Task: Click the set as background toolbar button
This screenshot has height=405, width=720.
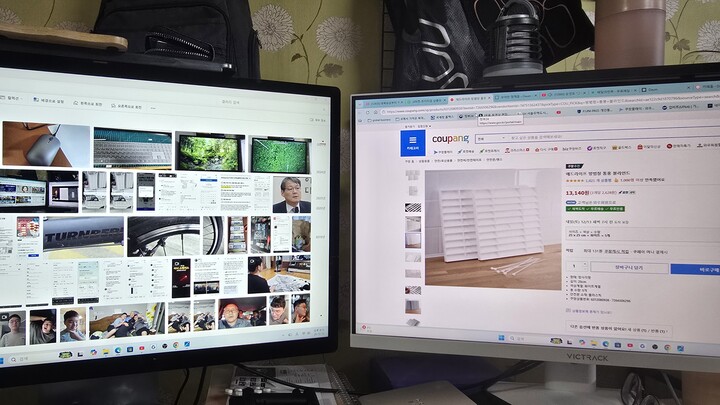Action: click(x=48, y=101)
